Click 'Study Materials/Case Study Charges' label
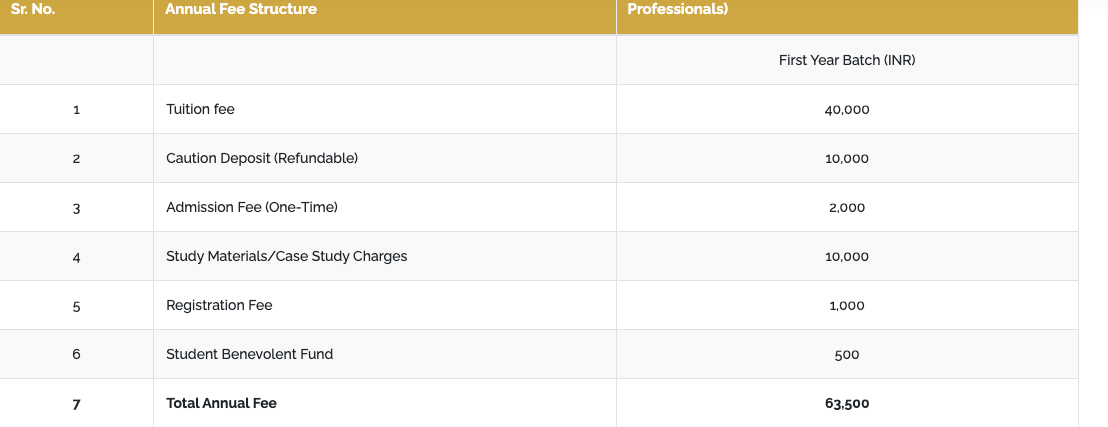 (286, 256)
